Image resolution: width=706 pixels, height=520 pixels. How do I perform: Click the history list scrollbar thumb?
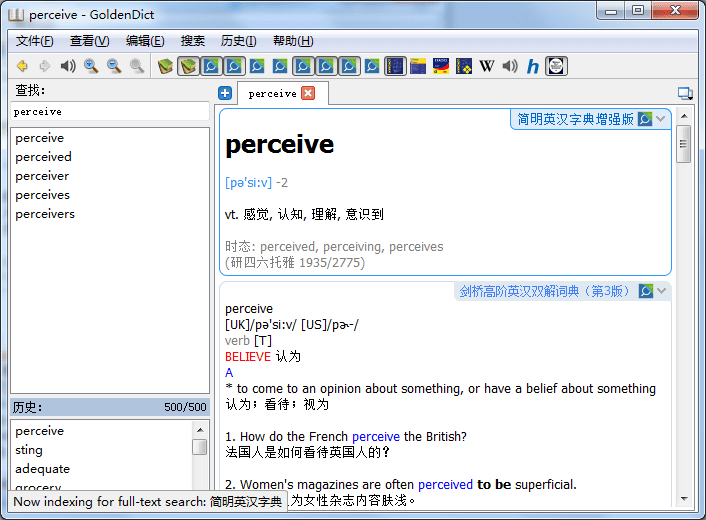click(x=200, y=447)
